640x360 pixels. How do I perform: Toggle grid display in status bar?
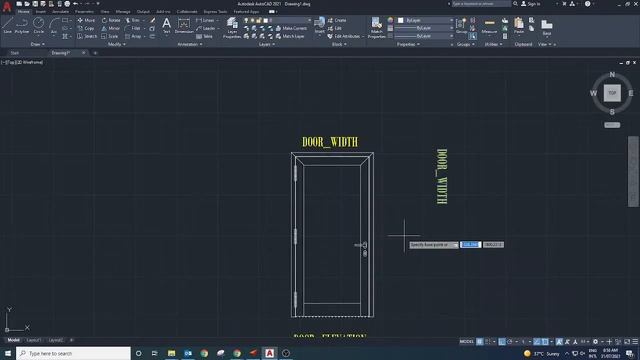pyautogui.click(x=480, y=342)
